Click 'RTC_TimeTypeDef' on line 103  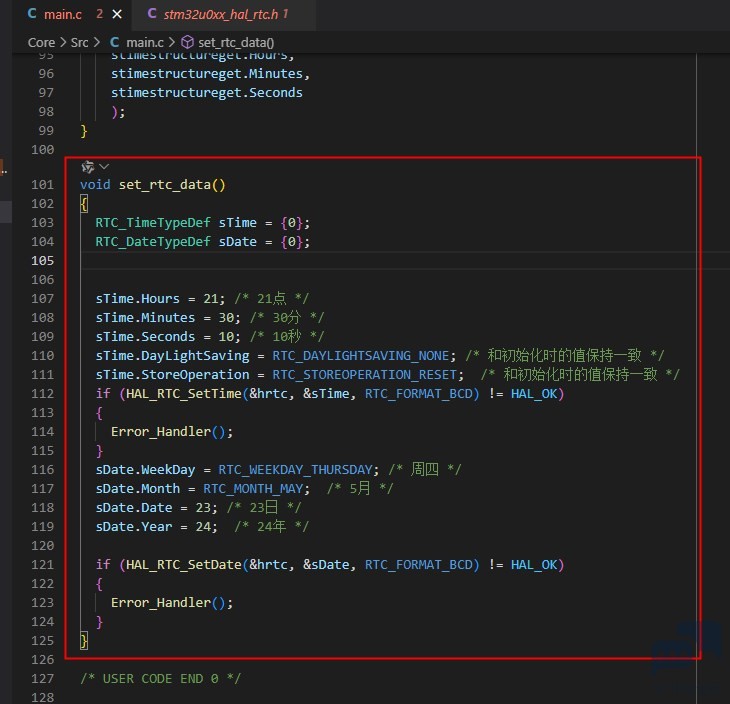(x=153, y=223)
